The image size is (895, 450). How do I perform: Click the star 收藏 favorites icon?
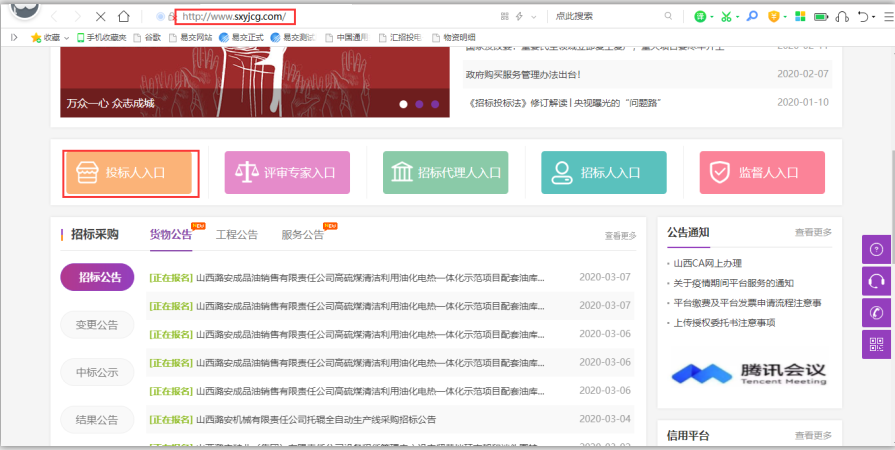(x=36, y=38)
